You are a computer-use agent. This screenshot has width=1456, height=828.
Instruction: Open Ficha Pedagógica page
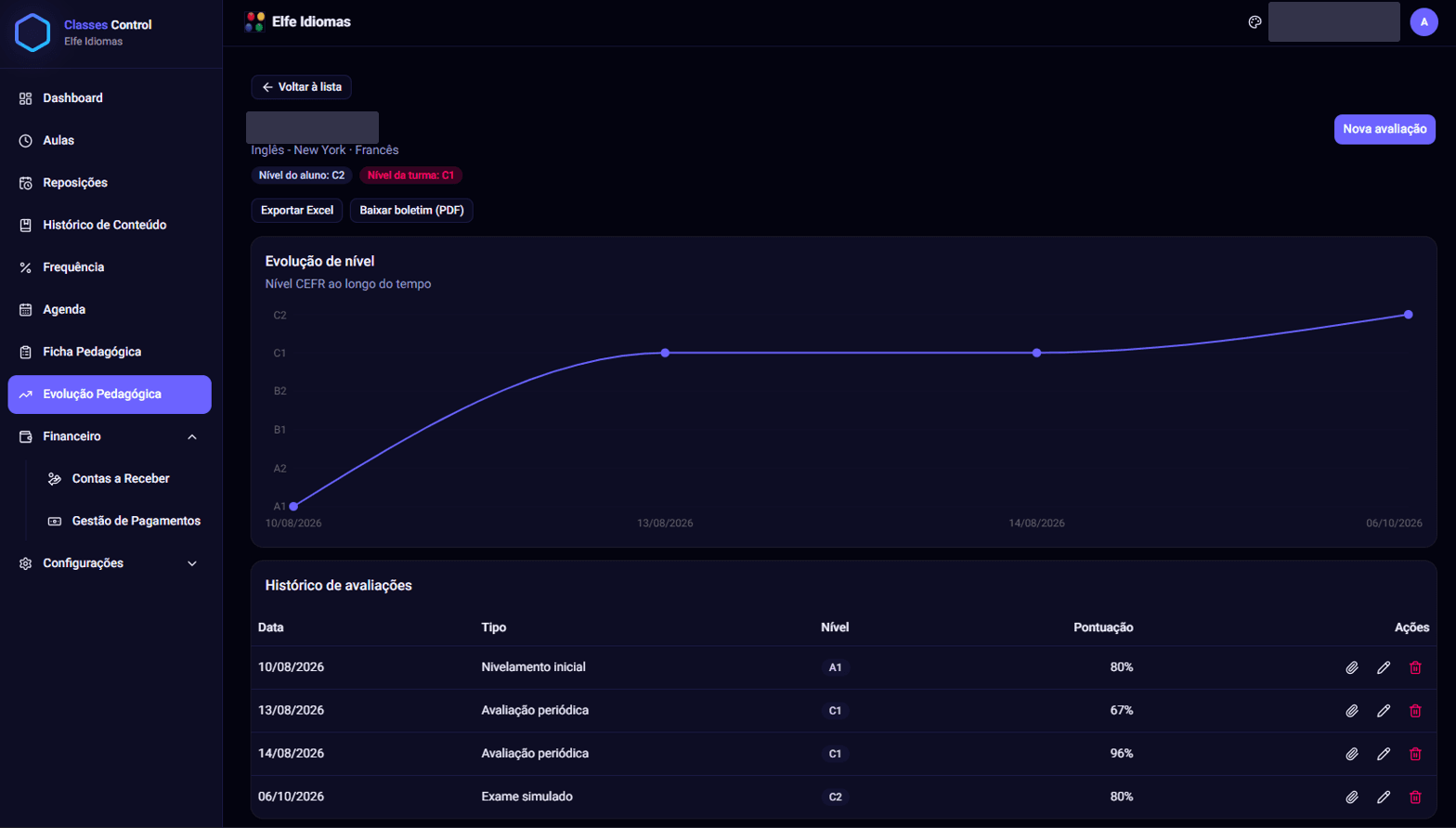pyautogui.click(x=110, y=352)
